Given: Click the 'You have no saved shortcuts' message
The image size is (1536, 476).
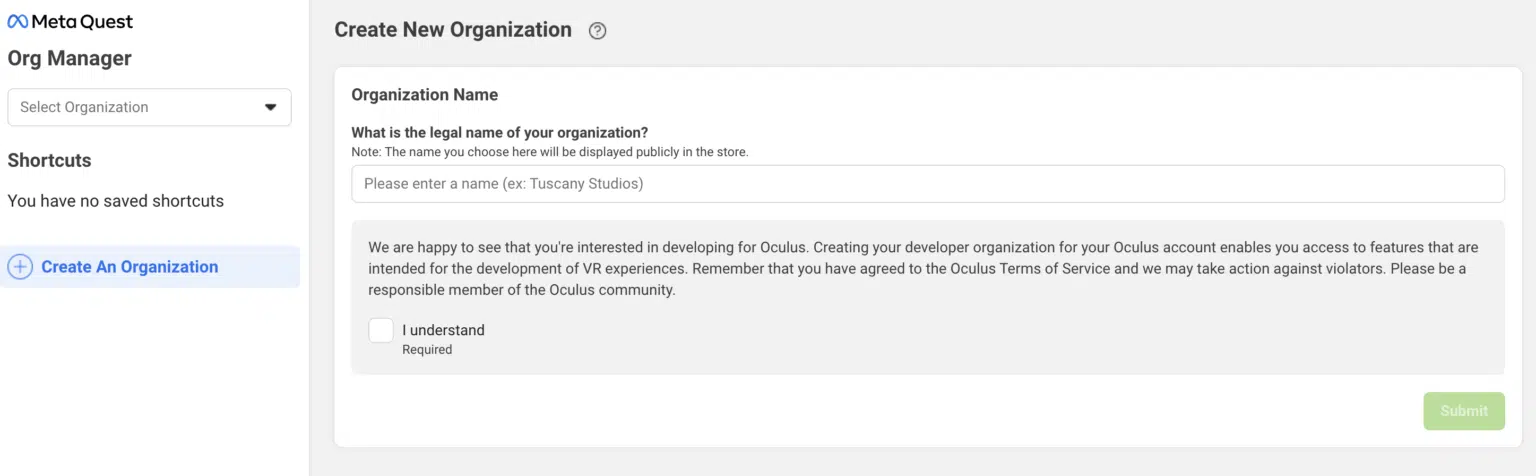Looking at the screenshot, I should [x=116, y=201].
